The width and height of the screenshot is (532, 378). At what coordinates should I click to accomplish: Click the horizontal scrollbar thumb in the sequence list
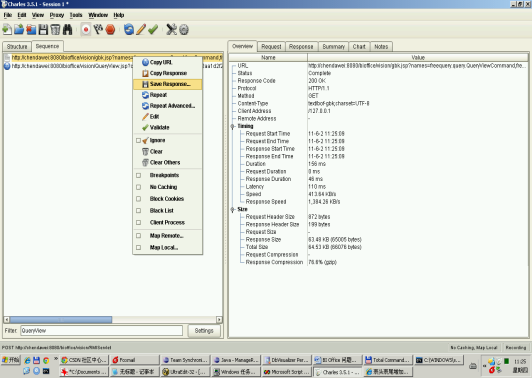(x=61, y=320)
